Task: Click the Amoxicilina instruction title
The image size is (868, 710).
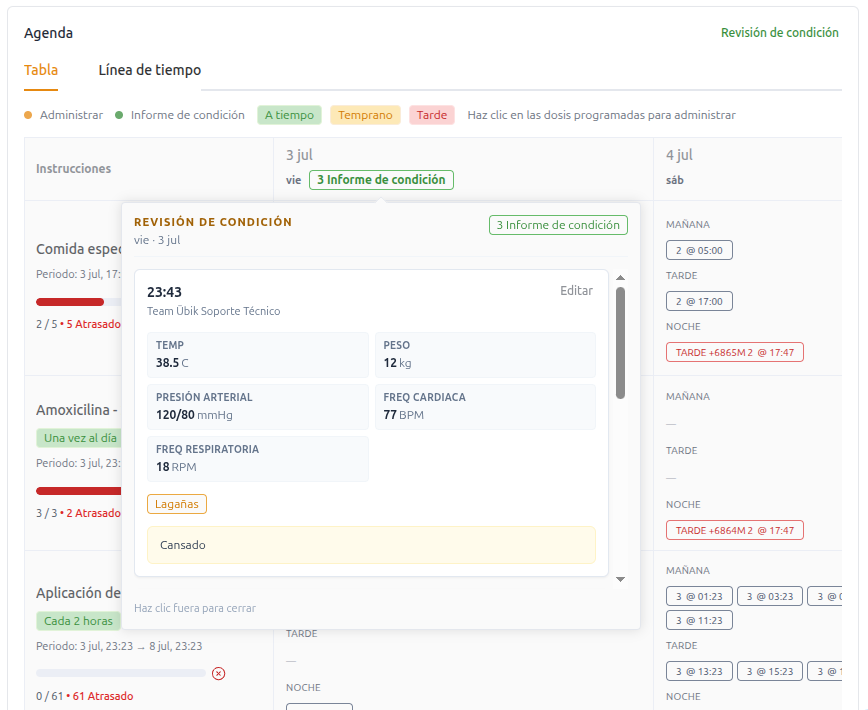Action: [77, 410]
